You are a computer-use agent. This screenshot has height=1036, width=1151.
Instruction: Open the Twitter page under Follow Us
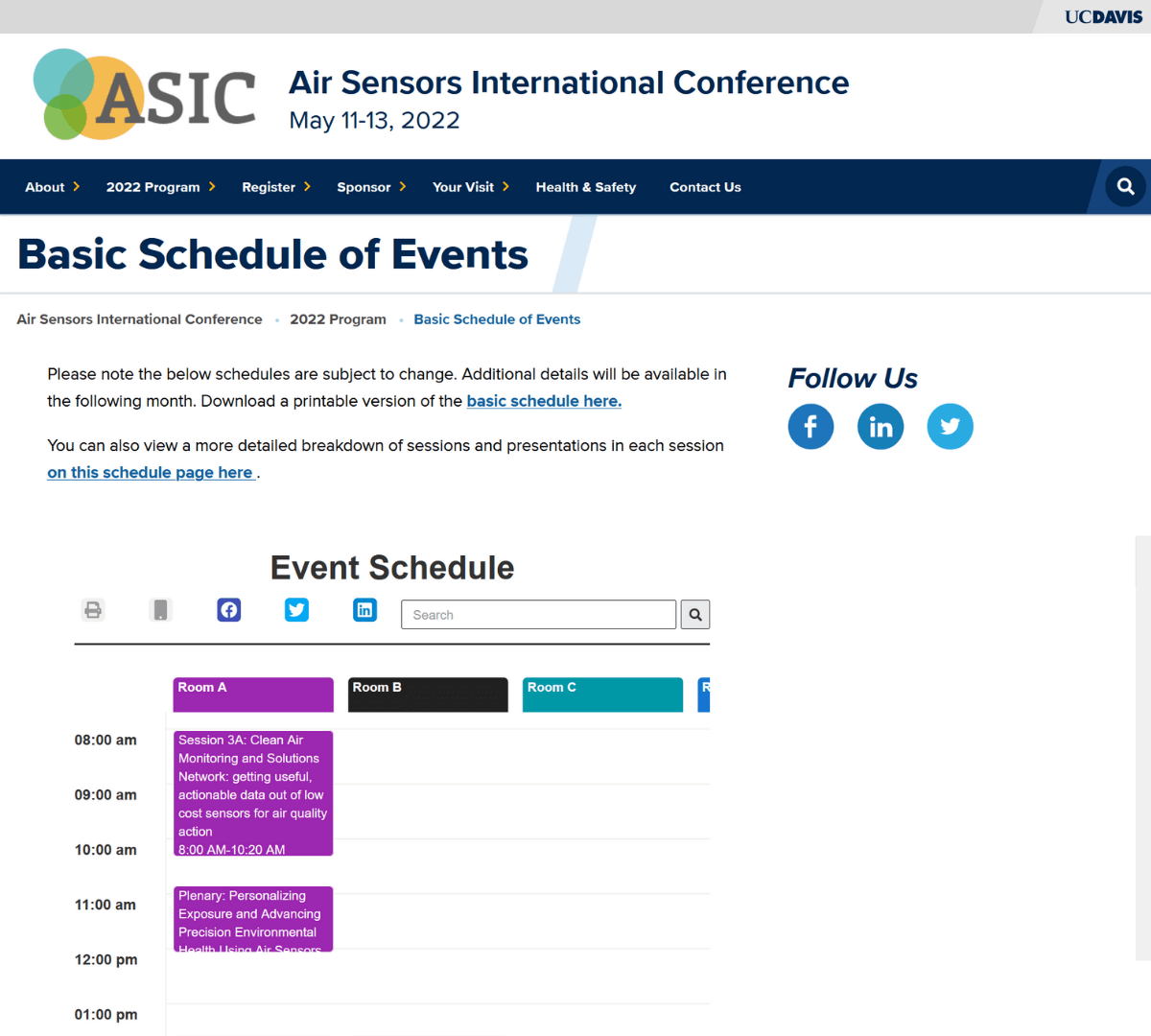pos(950,427)
